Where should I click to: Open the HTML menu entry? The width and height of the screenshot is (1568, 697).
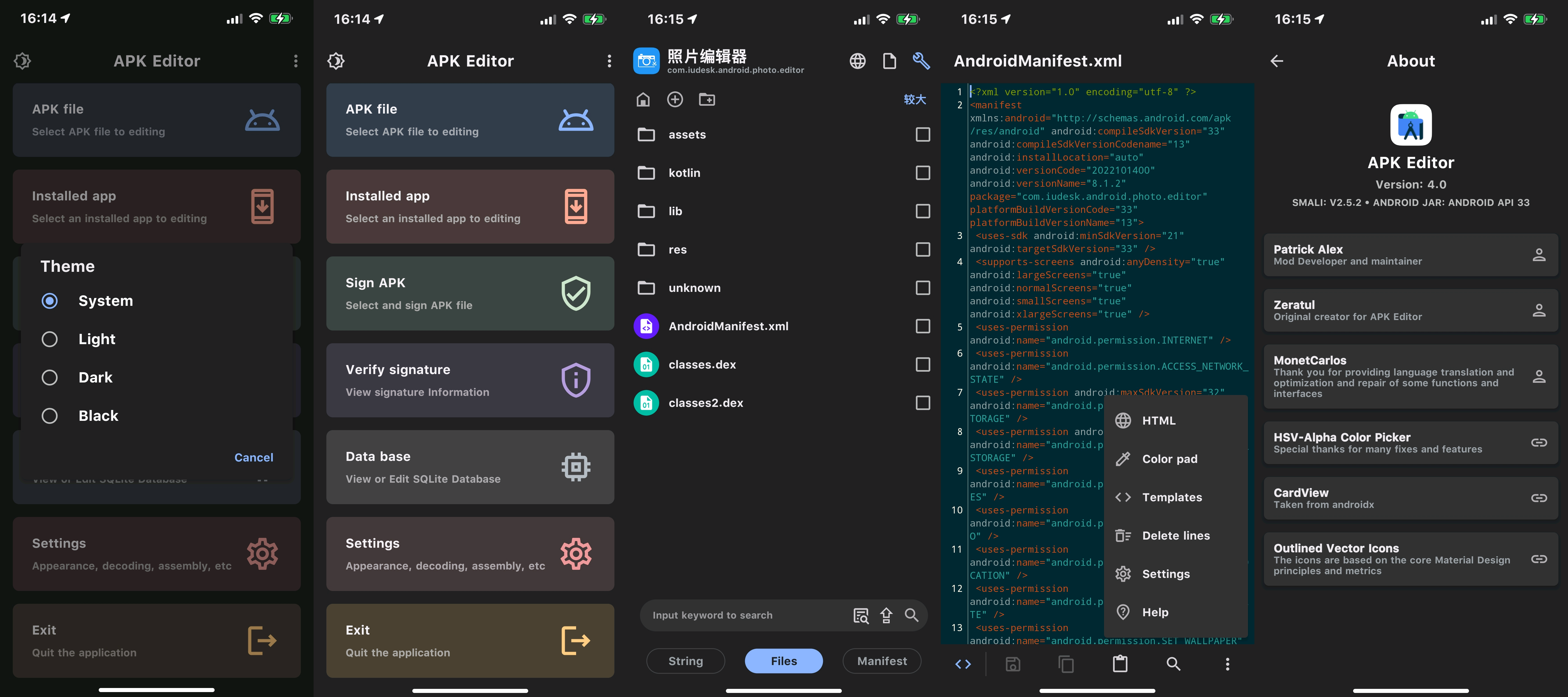click(1176, 421)
